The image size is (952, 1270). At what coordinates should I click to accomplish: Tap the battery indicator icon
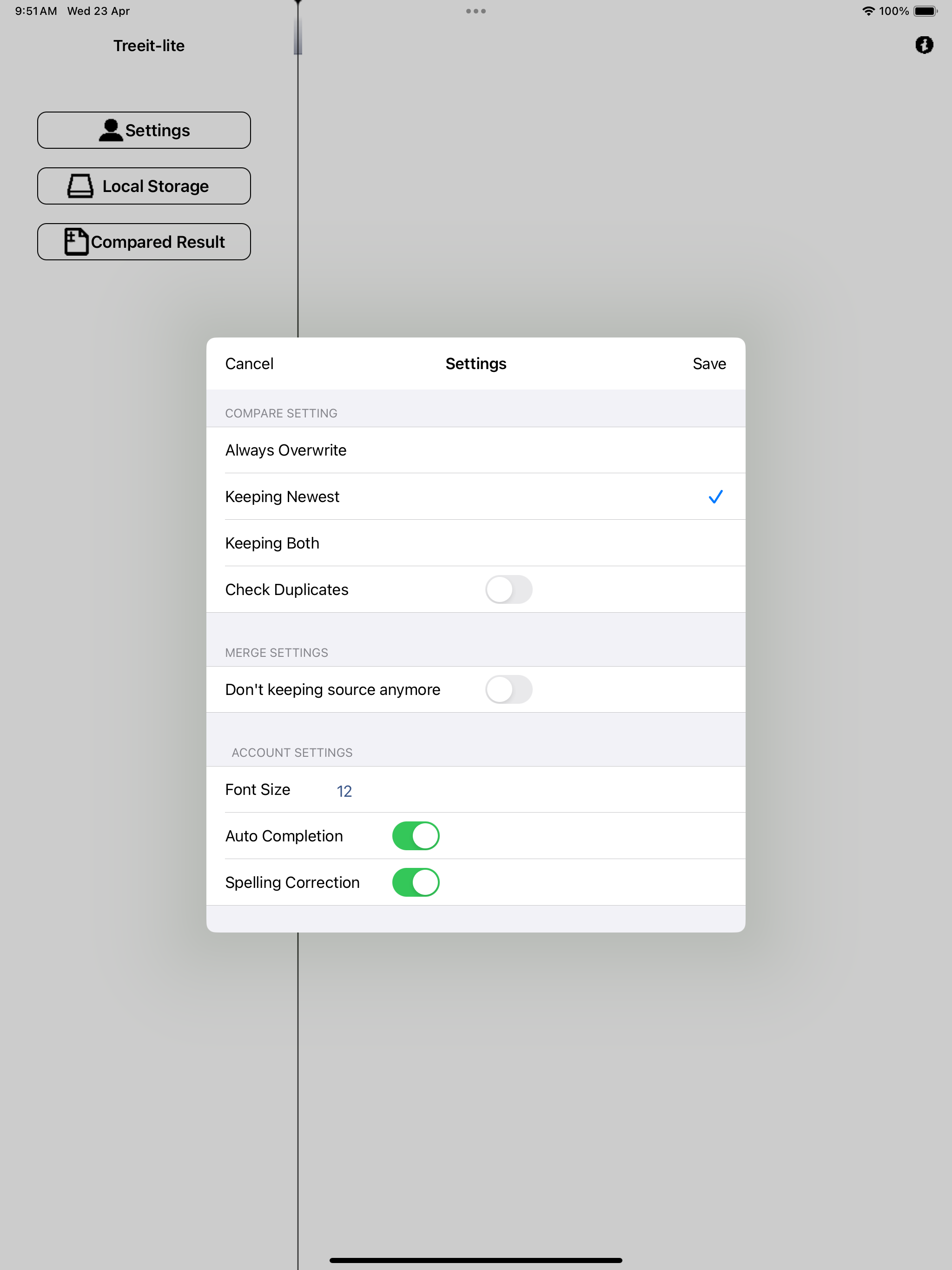[925, 11]
